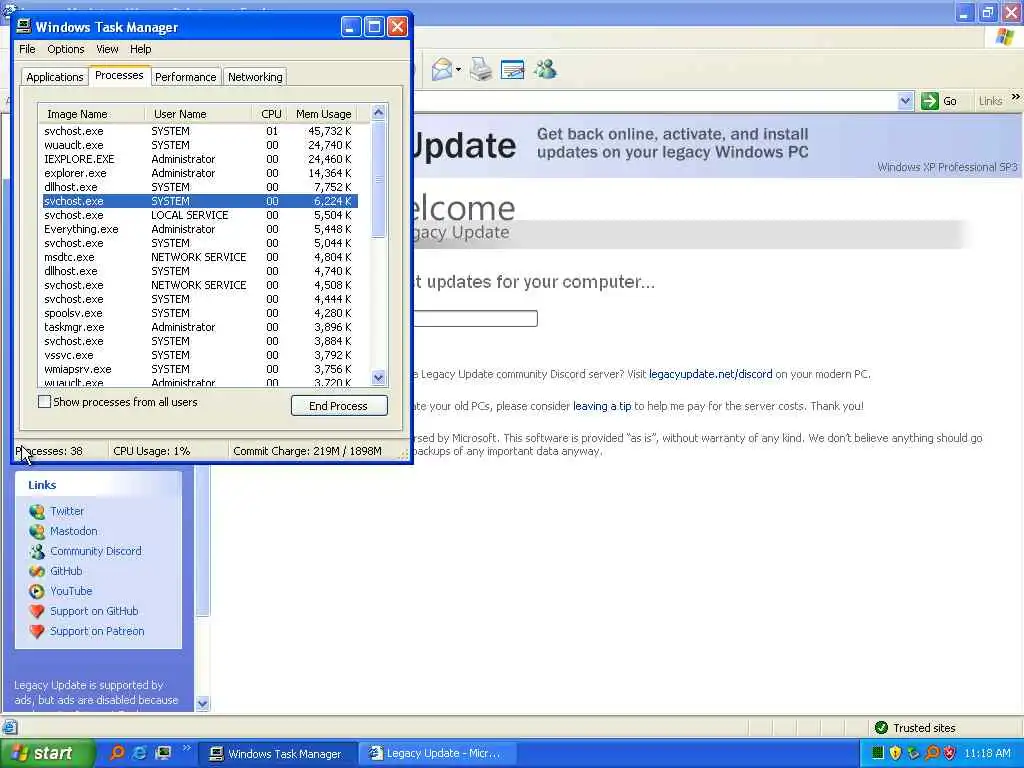Select the svchost.exe LOCAL SERVICE row
The image size is (1024, 768).
pos(200,215)
